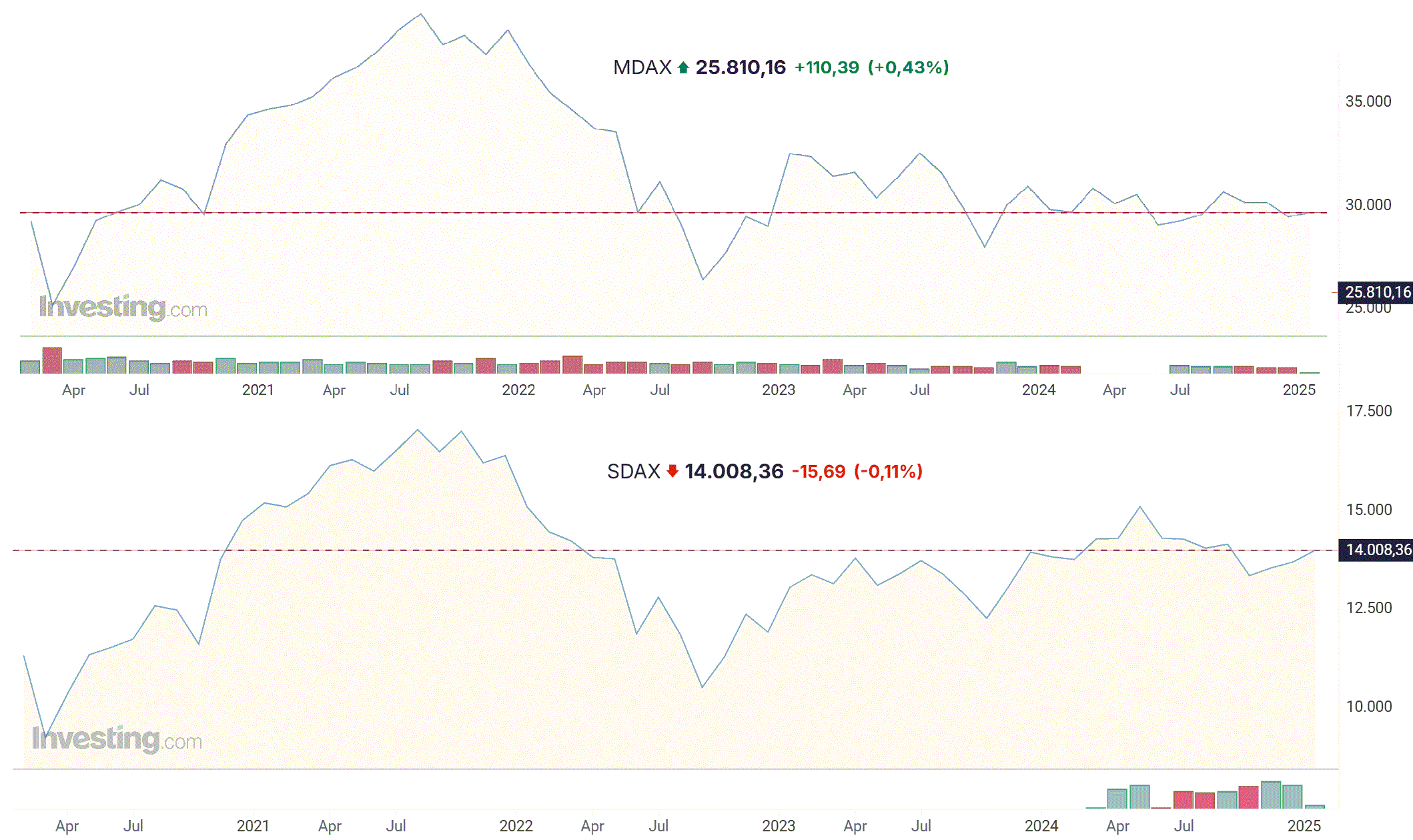This screenshot has width=1413, height=840.
Task: Click the SDAX index name label
Action: [633, 472]
